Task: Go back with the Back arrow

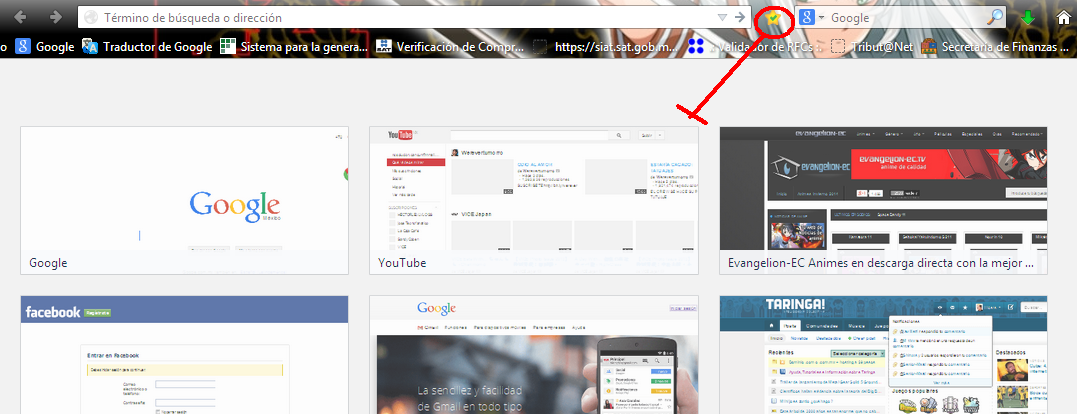Action: point(21,17)
